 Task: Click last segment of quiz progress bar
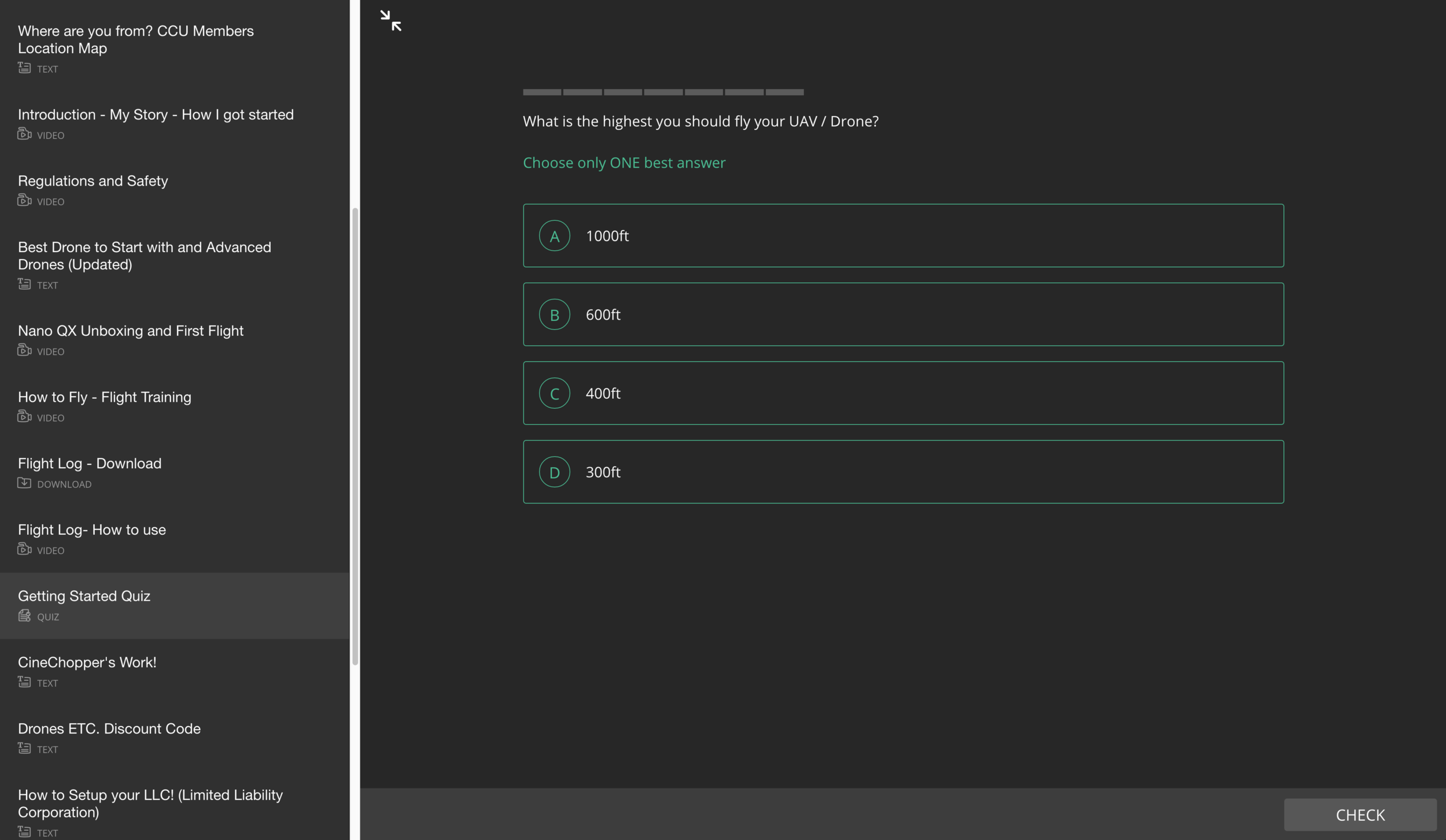coord(785,92)
